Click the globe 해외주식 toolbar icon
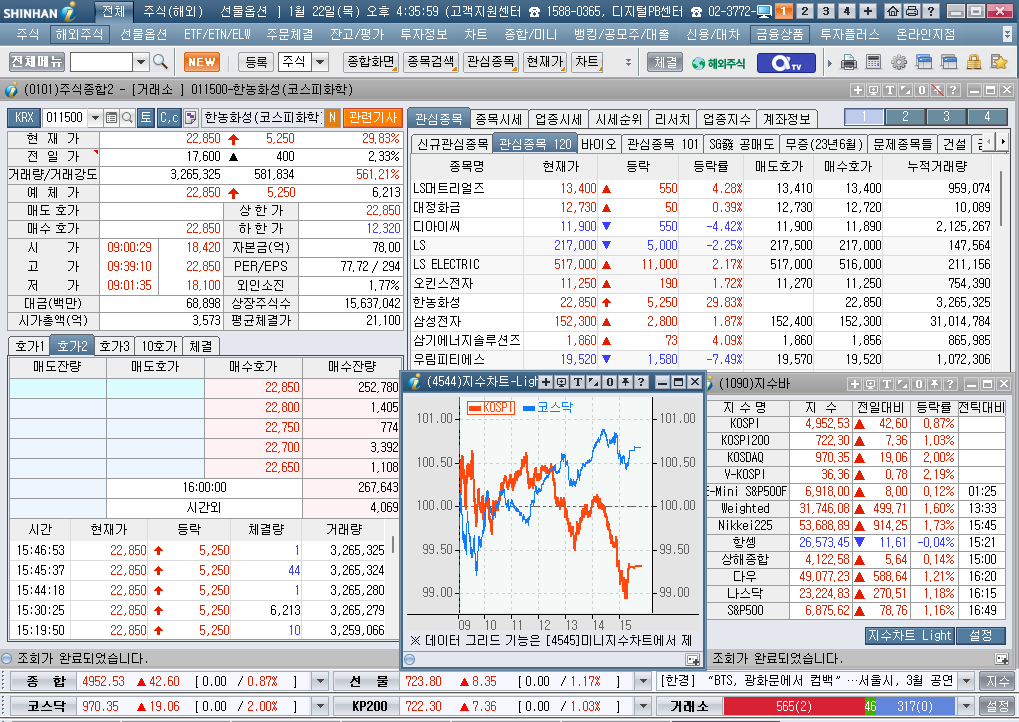This screenshot has height=722, width=1019. coord(718,63)
